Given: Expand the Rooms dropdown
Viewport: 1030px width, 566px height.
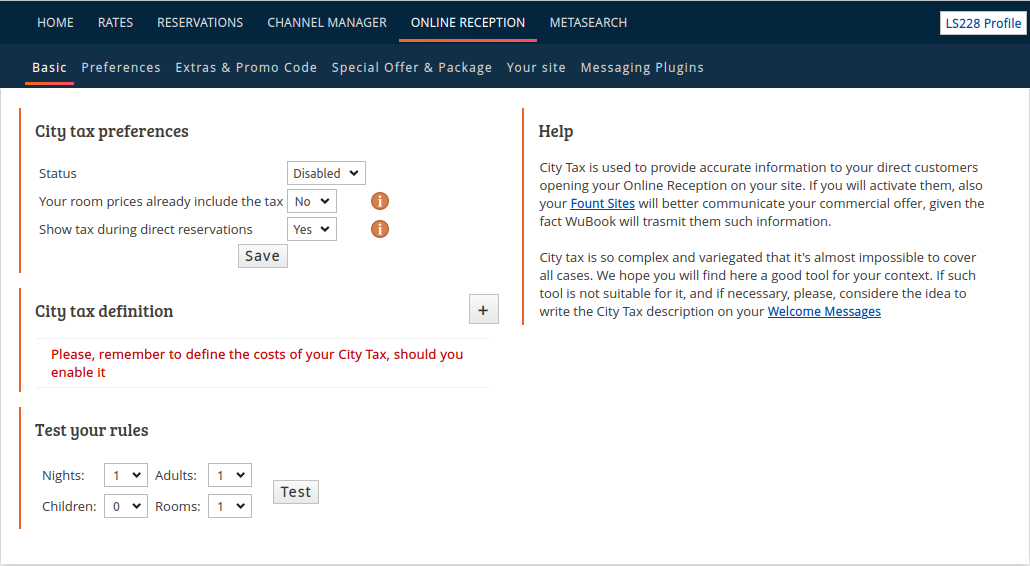Looking at the screenshot, I should tap(230, 506).
